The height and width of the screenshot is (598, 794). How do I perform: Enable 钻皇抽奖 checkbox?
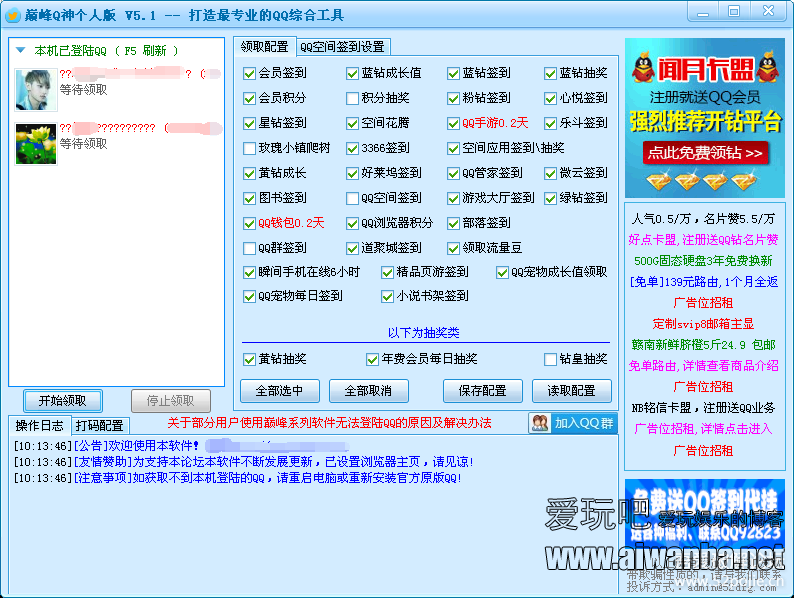pyautogui.click(x=550, y=360)
